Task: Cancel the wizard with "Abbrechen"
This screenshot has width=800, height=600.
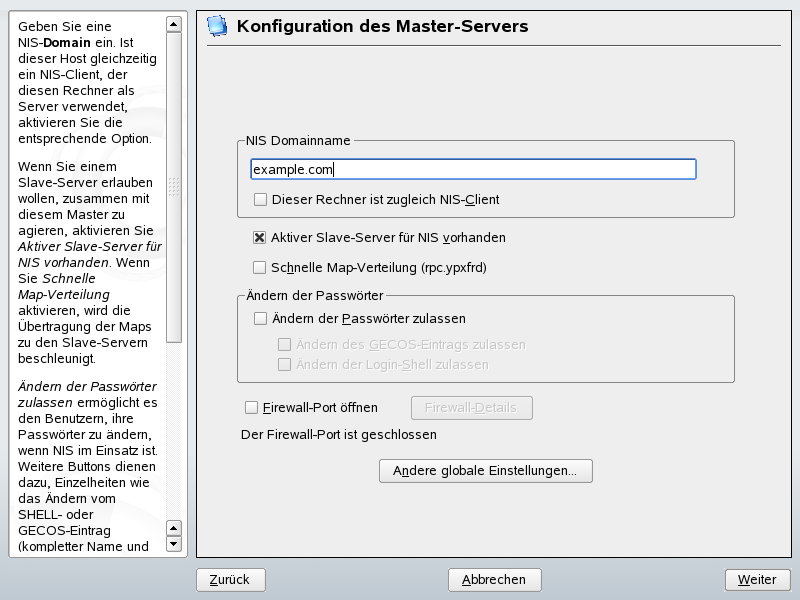Action: click(494, 580)
